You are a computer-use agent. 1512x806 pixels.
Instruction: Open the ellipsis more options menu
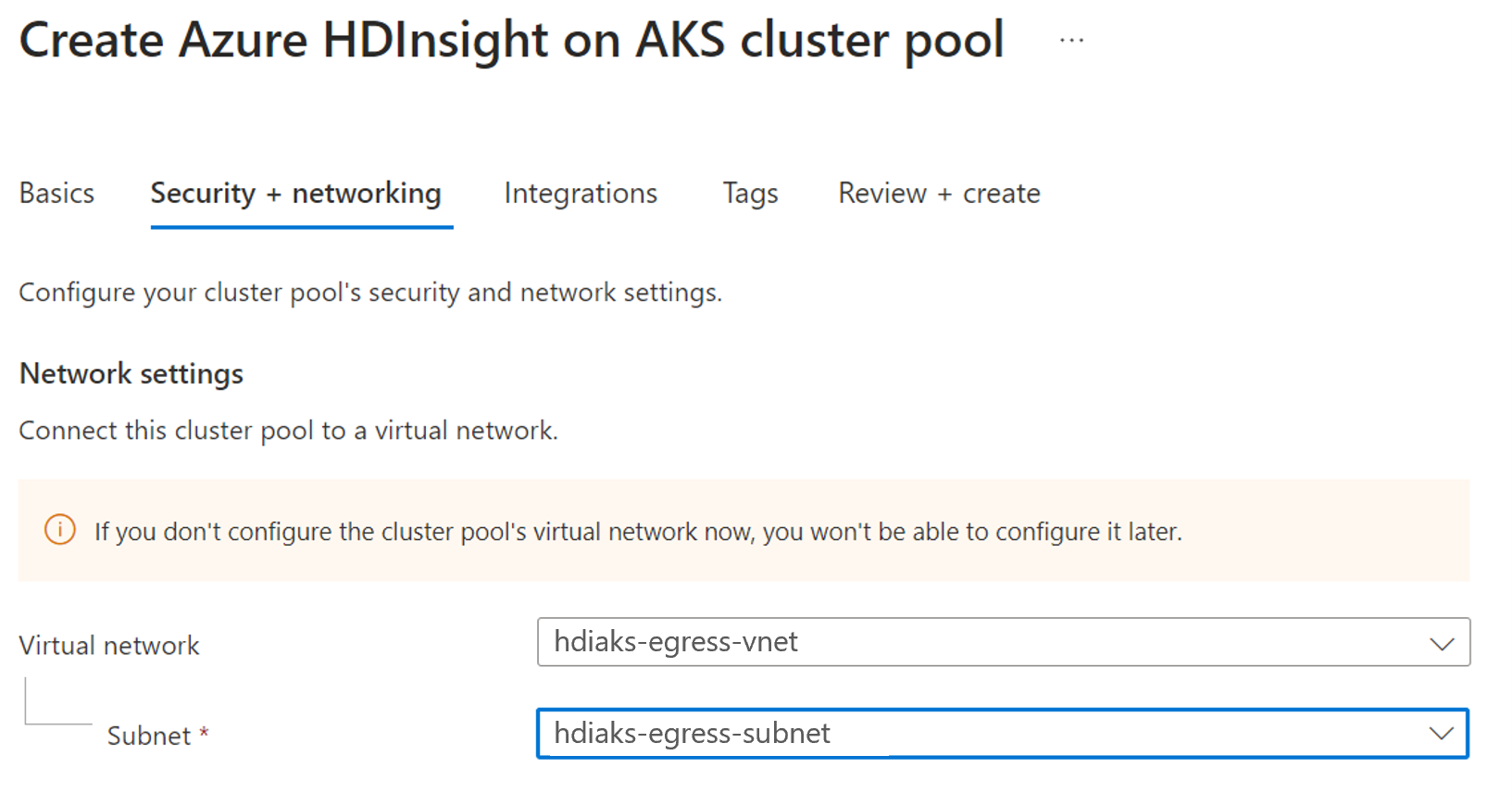pyautogui.click(x=1071, y=41)
